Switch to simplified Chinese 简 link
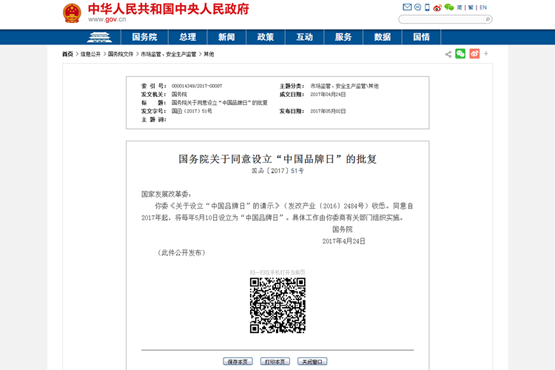Screen dimensions: 555x370 click(x=459, y=7)
